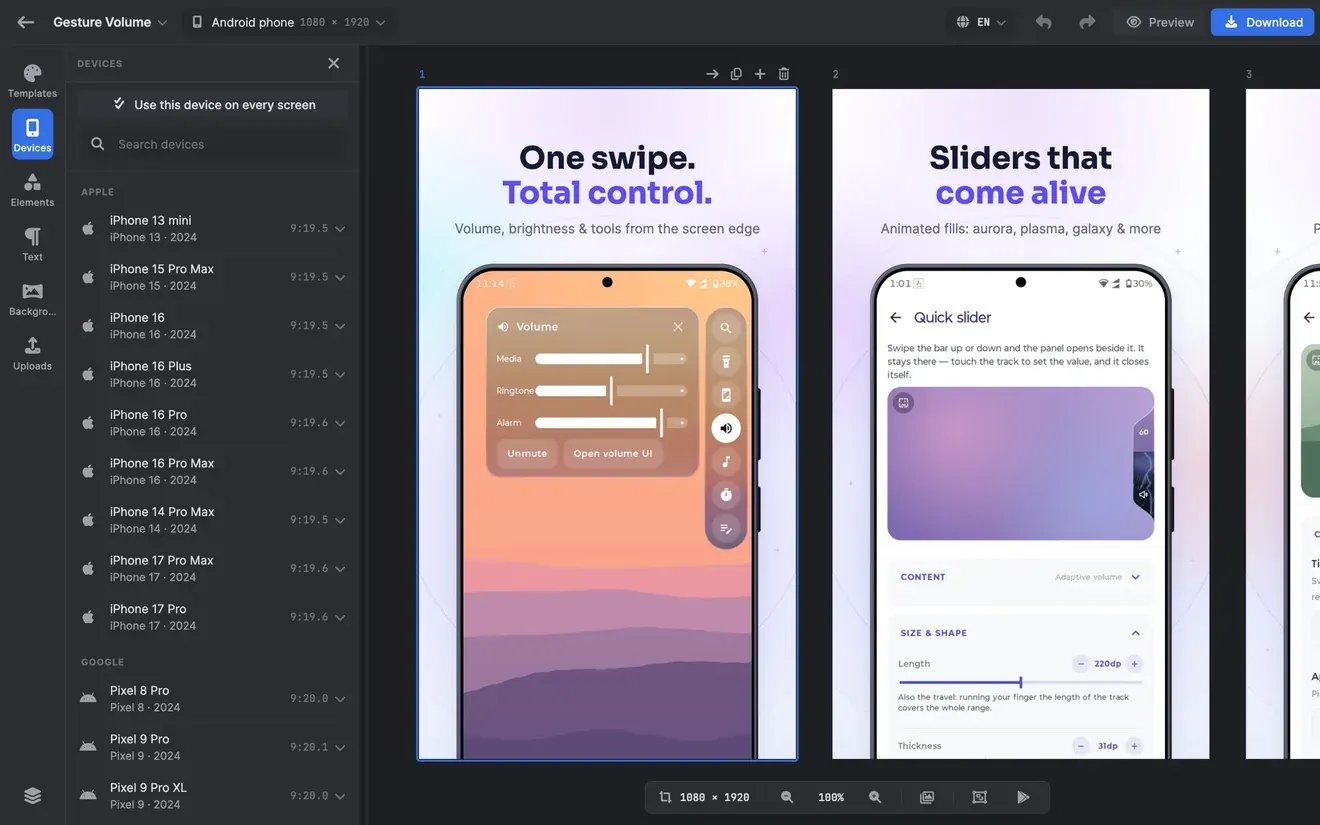
Task: Select the iPhone 16 device
Action: pyautogui.click(x=212, y=326)
